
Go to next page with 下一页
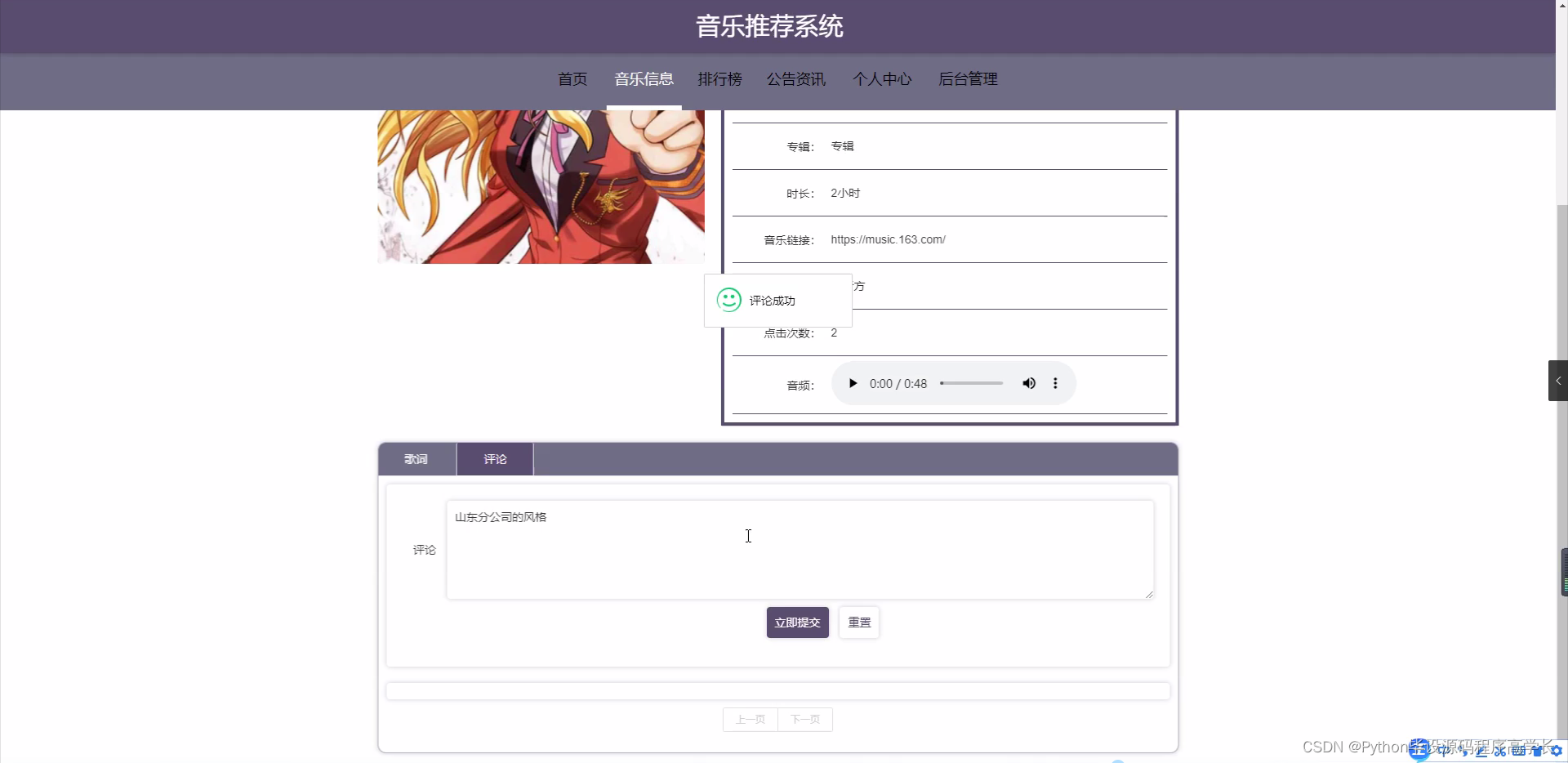805,720
